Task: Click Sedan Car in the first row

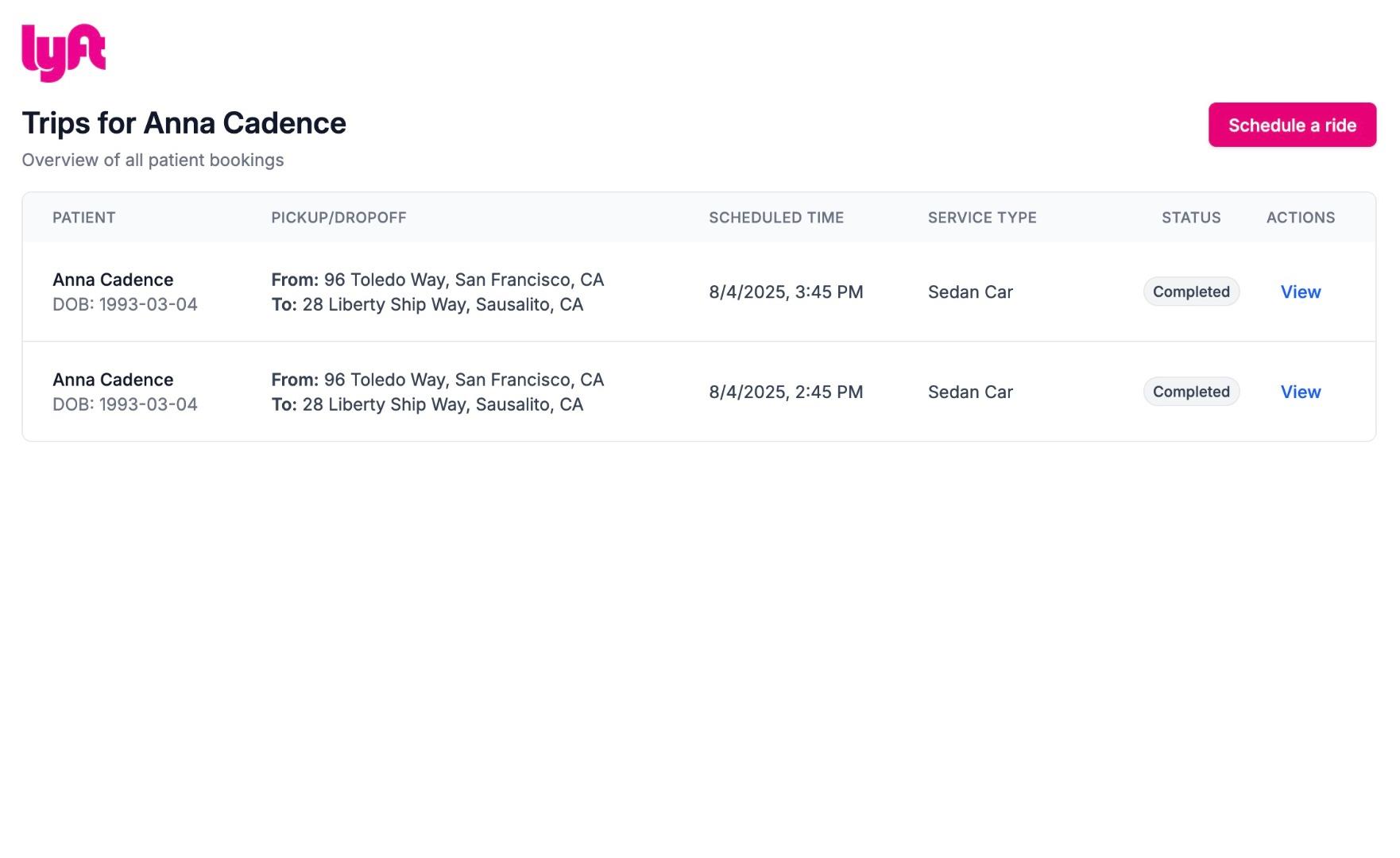Action: [x=969, y=292]
